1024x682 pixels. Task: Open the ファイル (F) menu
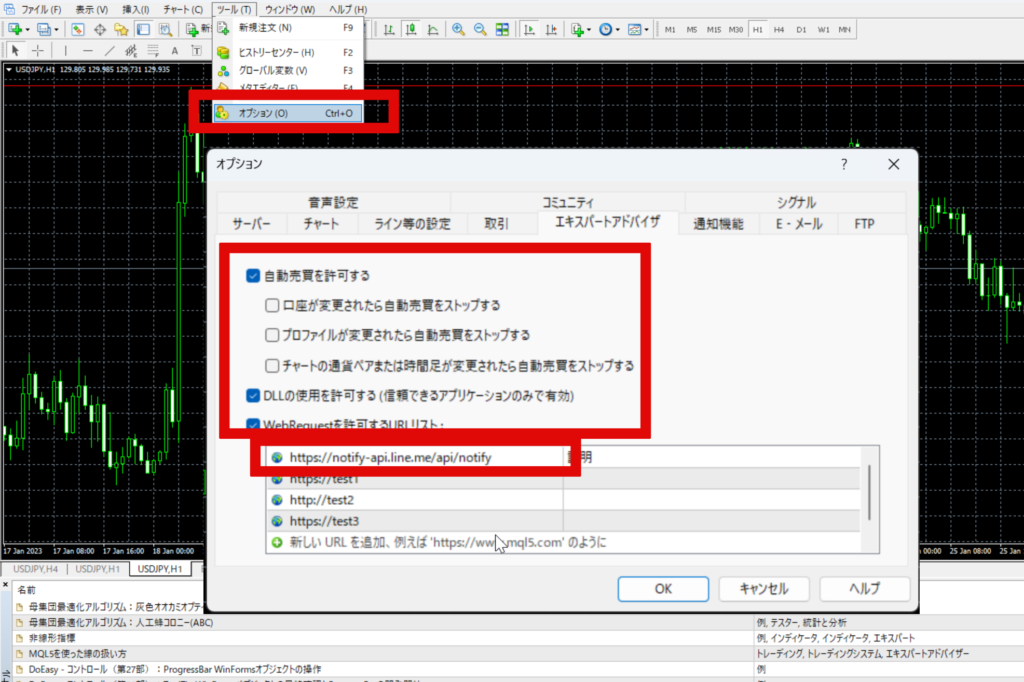tap(40, 10)
